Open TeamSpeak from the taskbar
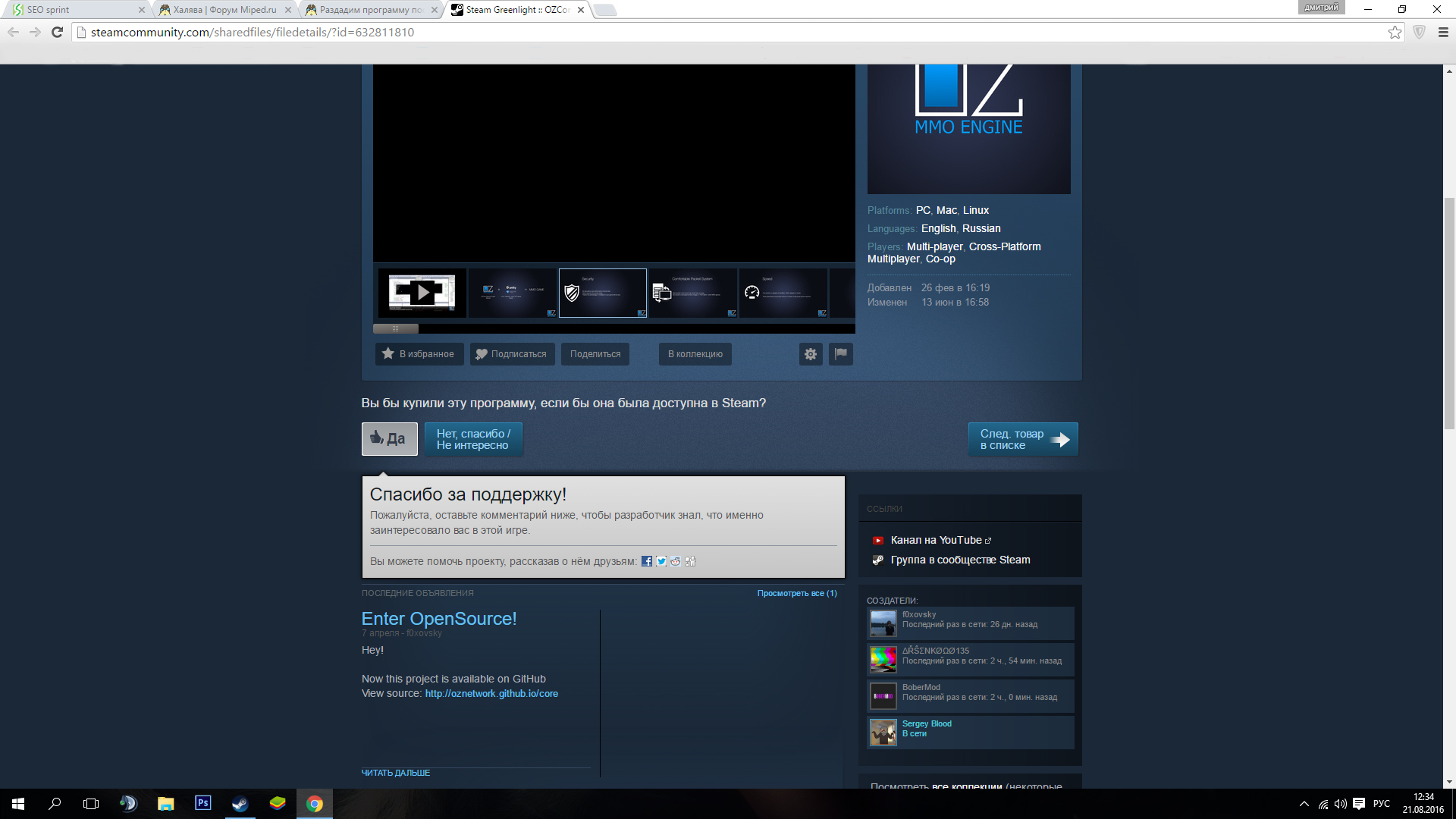This screenshot has height=819, width=1456. (x=128, y=804)
